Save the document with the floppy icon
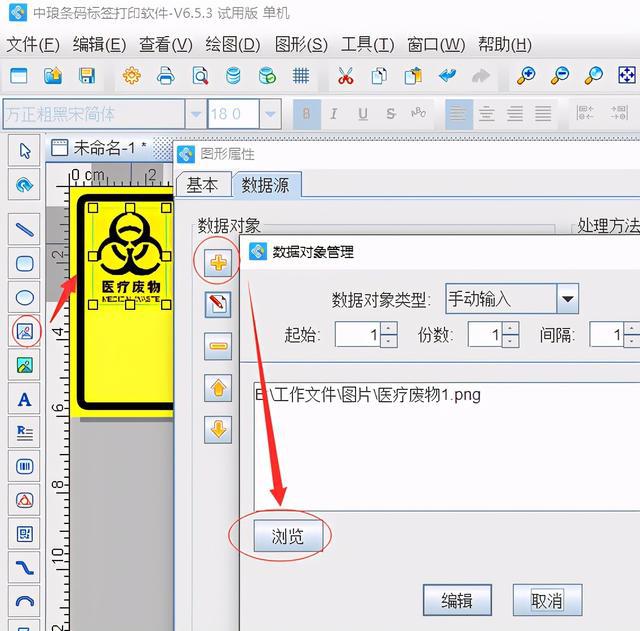Viewport: 640px width, 631px height. [x=87, y=76]
